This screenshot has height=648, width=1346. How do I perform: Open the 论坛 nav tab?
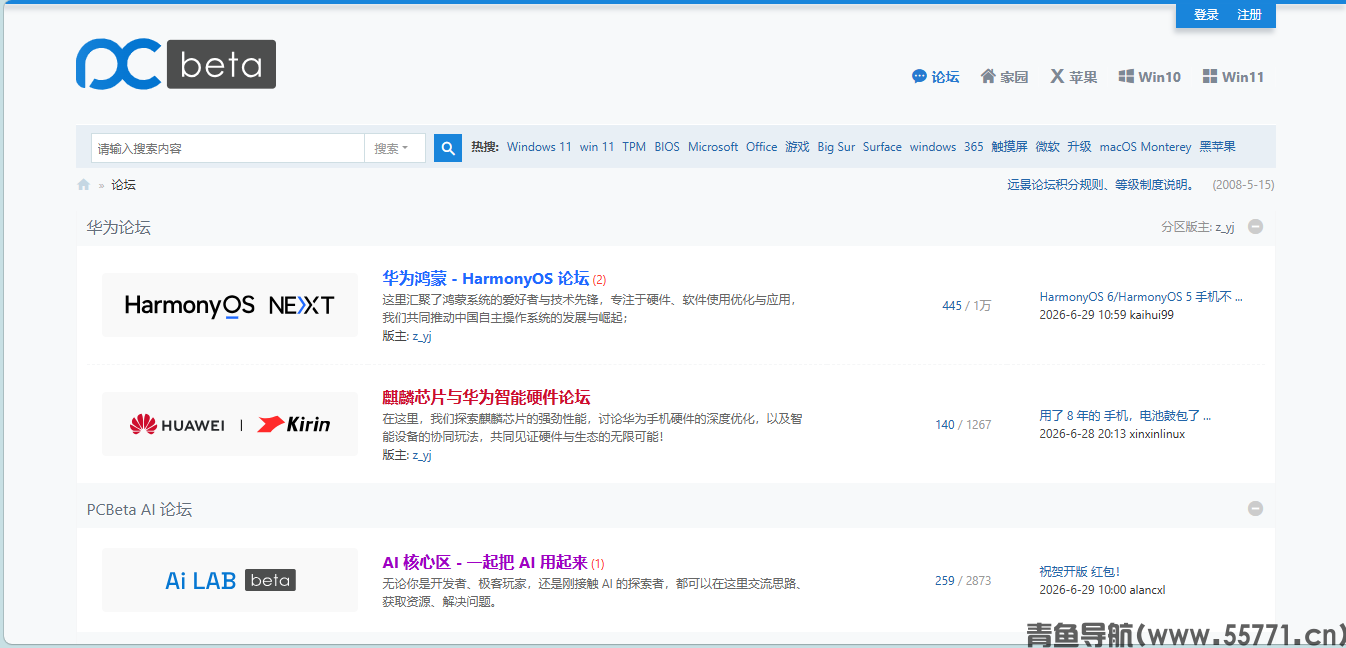[936, 77]
